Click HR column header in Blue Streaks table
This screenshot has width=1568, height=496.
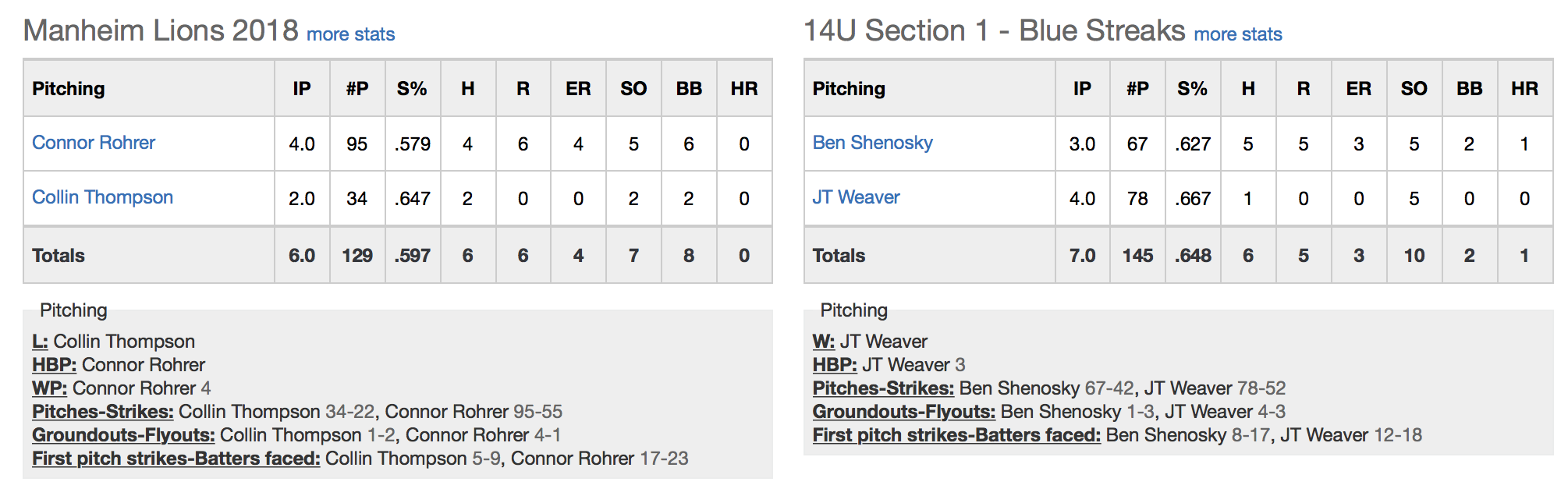1524,89
